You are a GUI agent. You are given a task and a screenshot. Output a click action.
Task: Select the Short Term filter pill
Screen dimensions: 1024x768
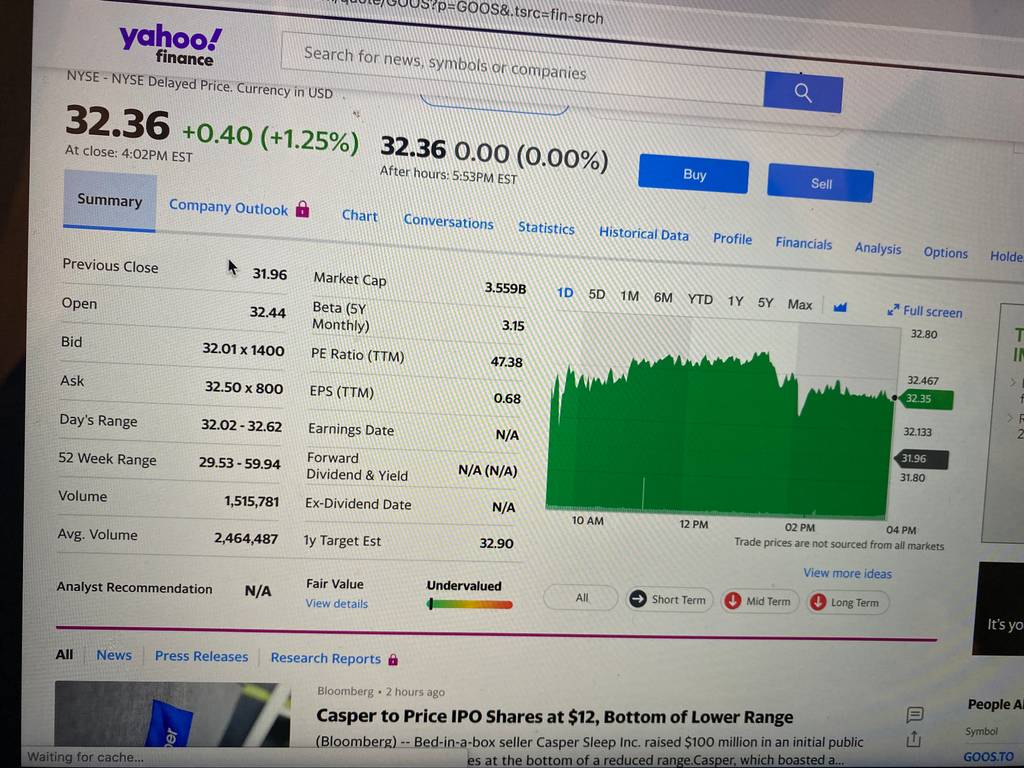click(x=668, y=600)
